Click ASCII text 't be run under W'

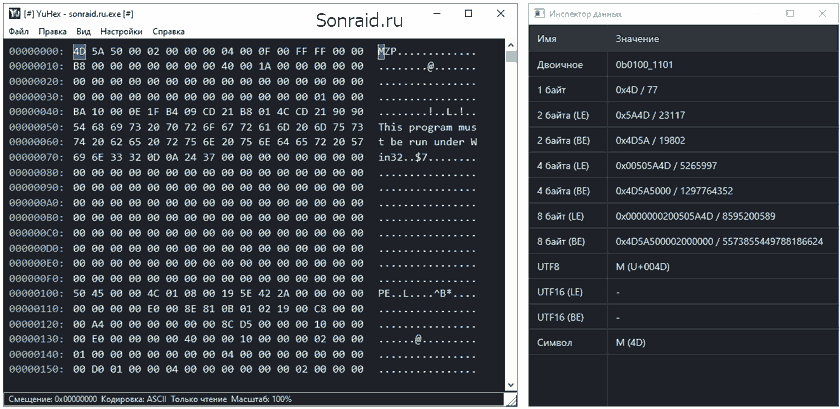(427, 142)
